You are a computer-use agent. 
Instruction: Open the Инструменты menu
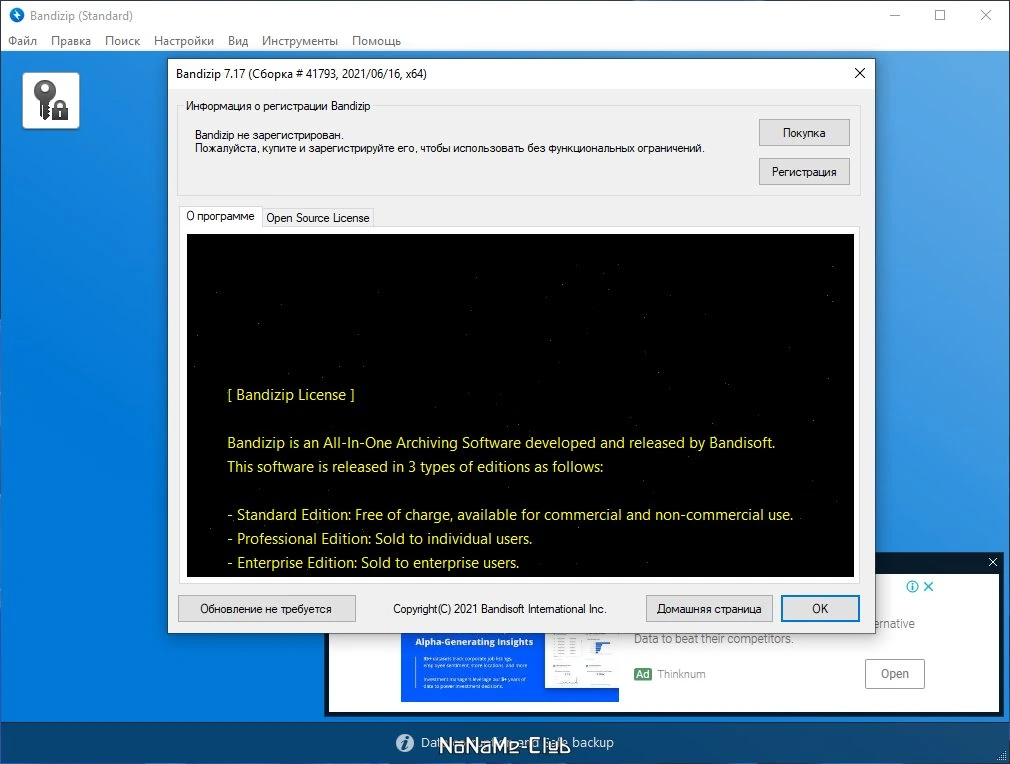coord(300,41)
